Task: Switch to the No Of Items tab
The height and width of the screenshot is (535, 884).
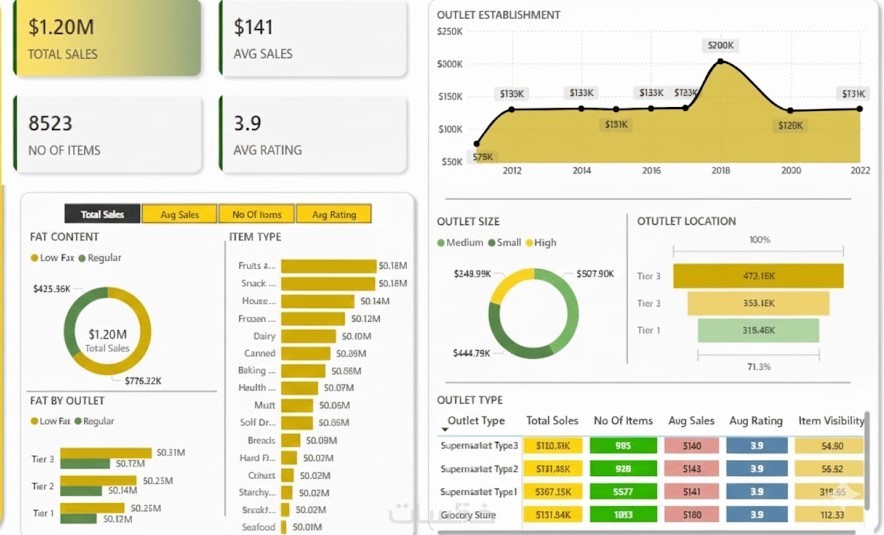Action: pyautogui.click(x=257, y=214)
